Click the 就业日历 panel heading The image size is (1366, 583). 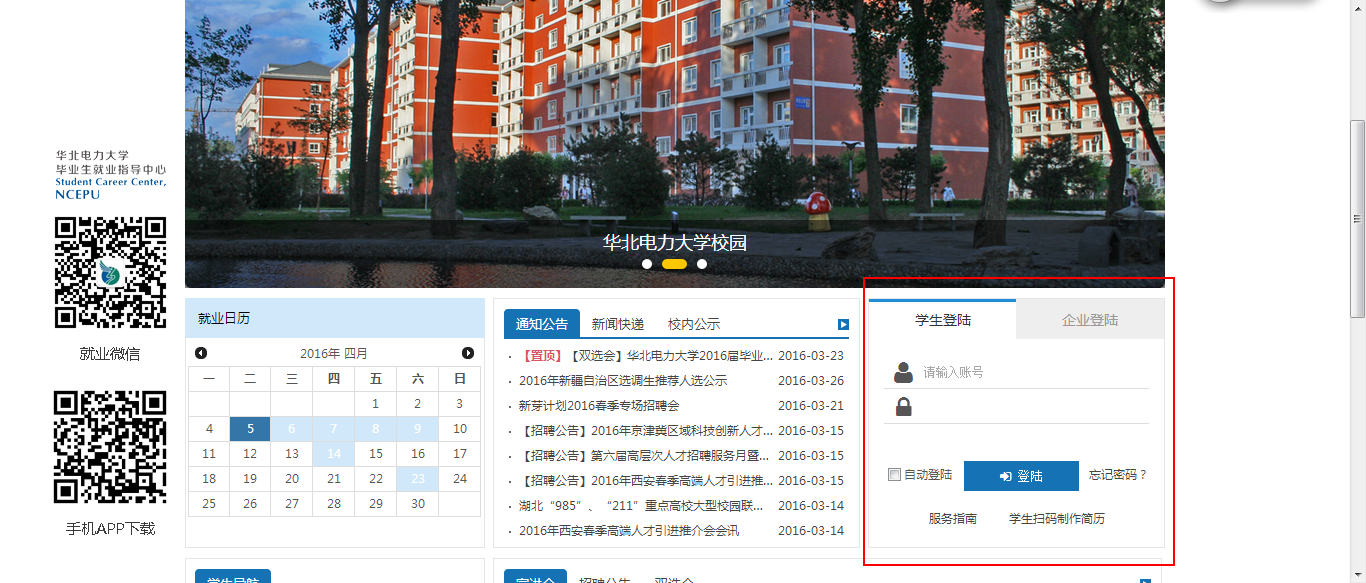click(x=224, y=318)
